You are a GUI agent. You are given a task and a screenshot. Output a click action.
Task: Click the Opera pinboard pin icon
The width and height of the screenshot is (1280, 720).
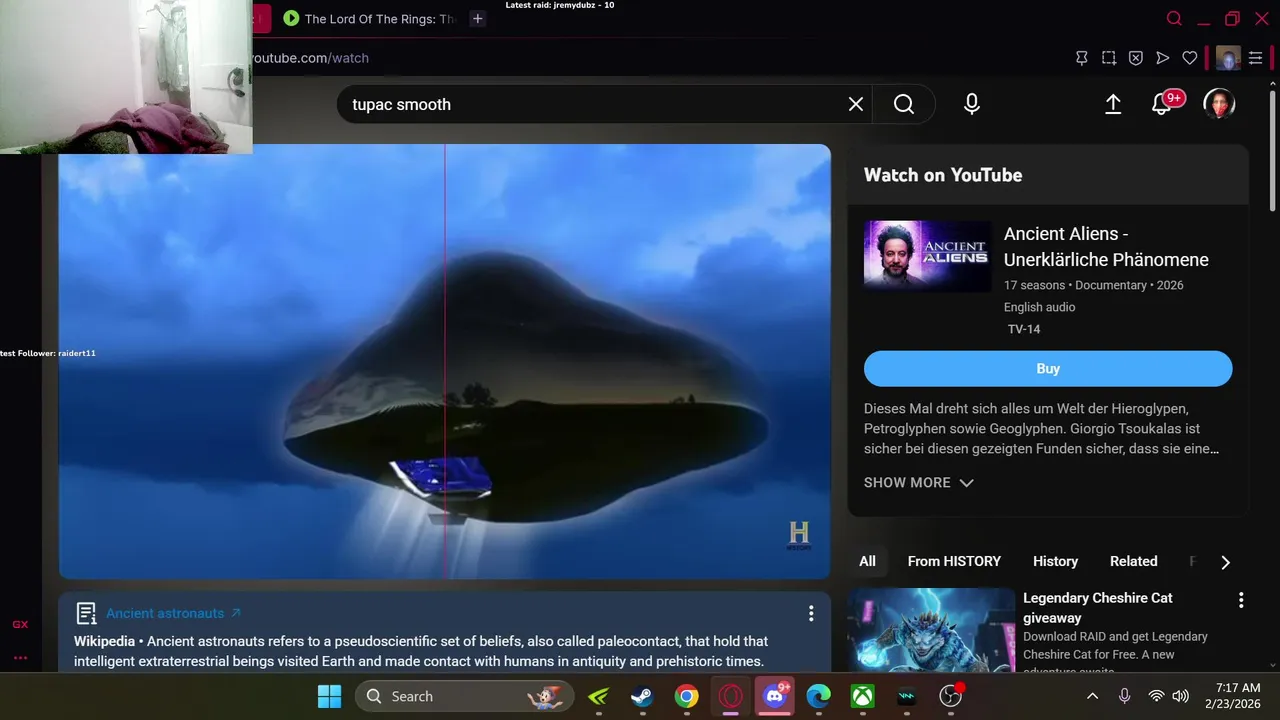[1081, 58]
